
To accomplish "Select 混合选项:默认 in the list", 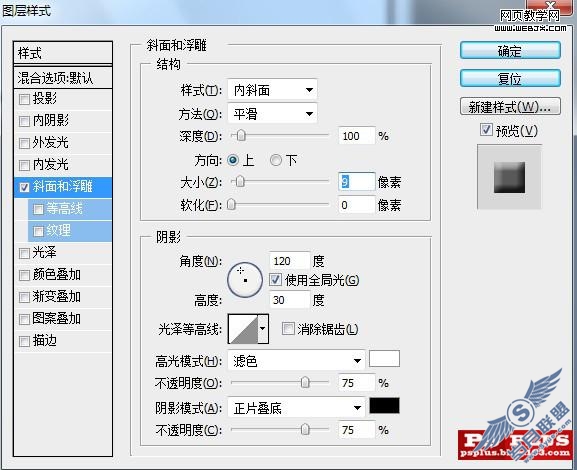I will pos(63,78).
